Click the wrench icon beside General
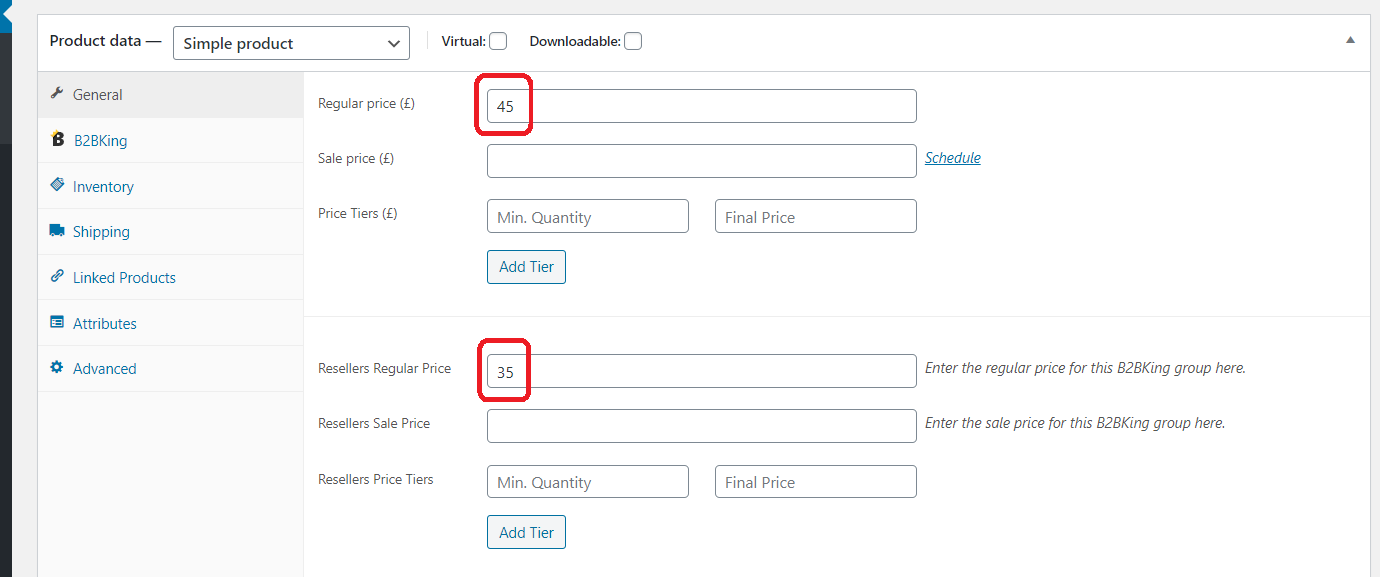Viewport: 1380px width, 577px height. point(57,93)
